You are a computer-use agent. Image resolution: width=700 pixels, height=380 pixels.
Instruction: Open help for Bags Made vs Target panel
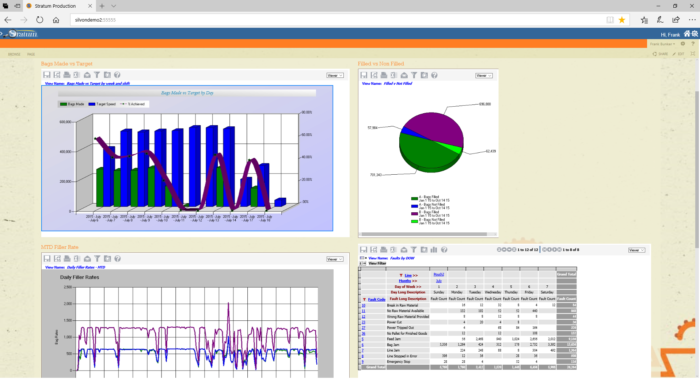(117, 75)
